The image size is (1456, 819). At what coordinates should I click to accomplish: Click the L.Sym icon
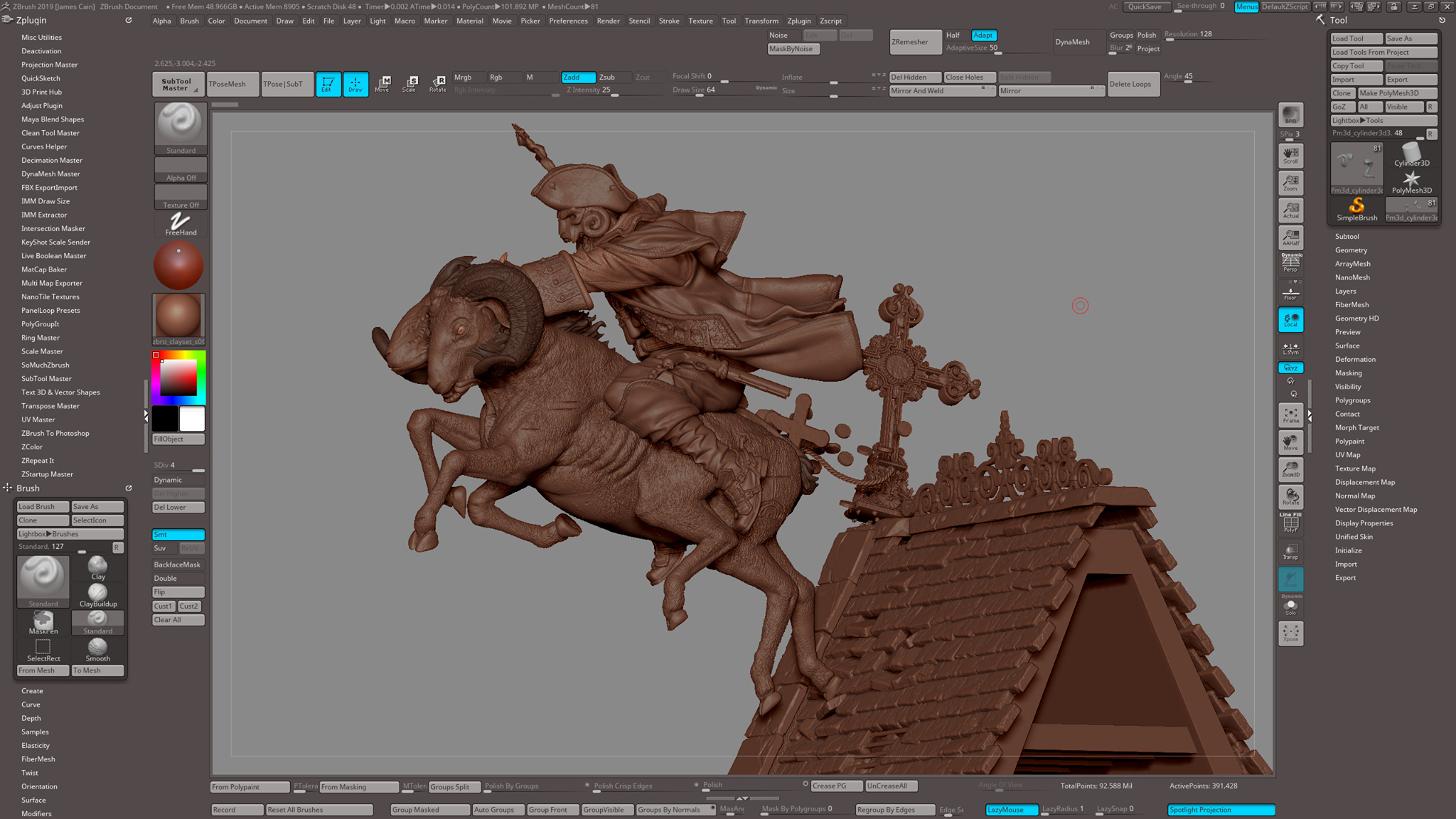point(1290,348)
